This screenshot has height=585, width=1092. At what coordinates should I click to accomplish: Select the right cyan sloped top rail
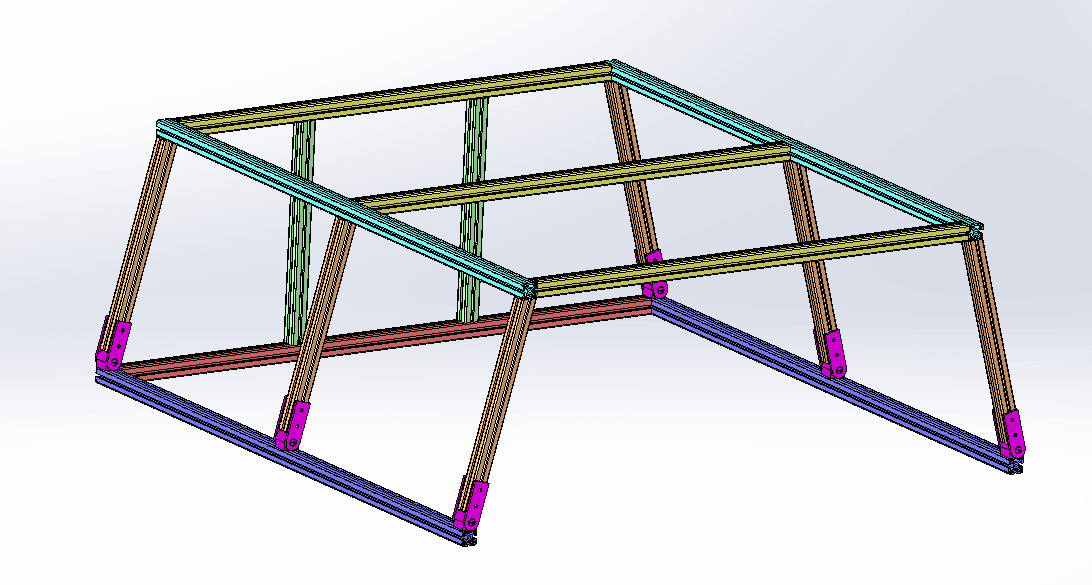[797, 148]
